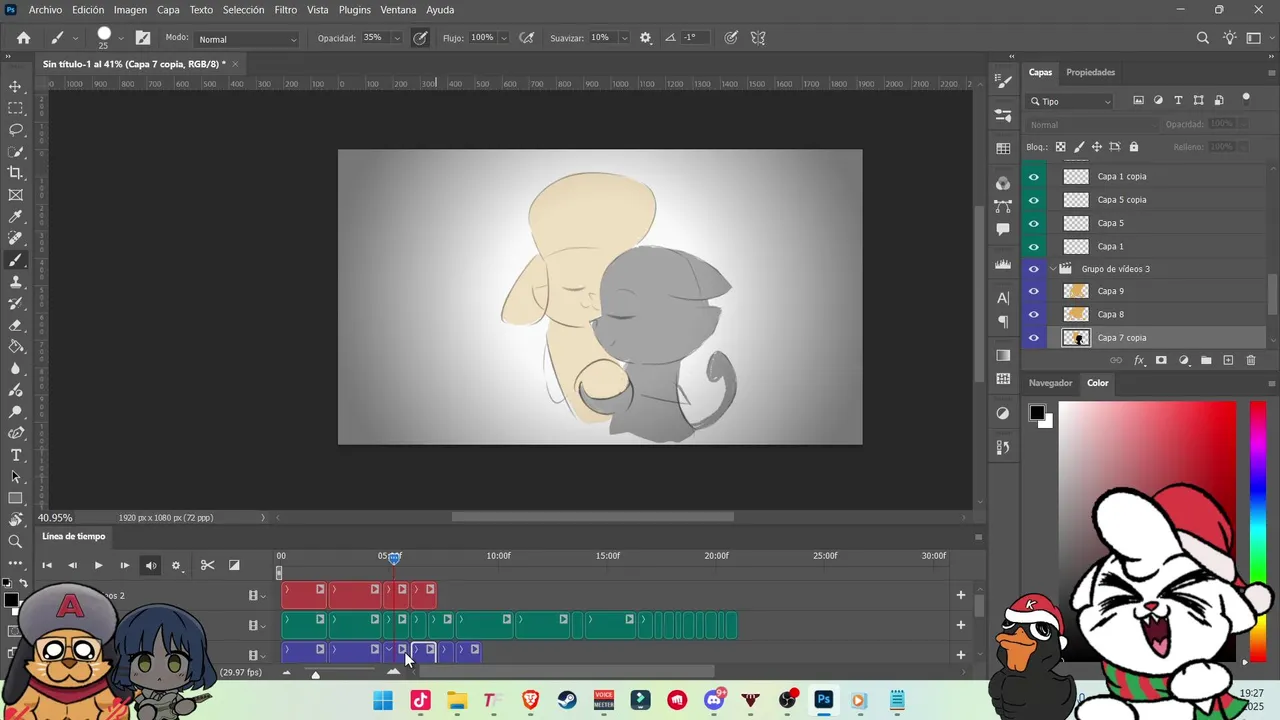
Task: Click the black foreground color swatch
Action: 1037,413
